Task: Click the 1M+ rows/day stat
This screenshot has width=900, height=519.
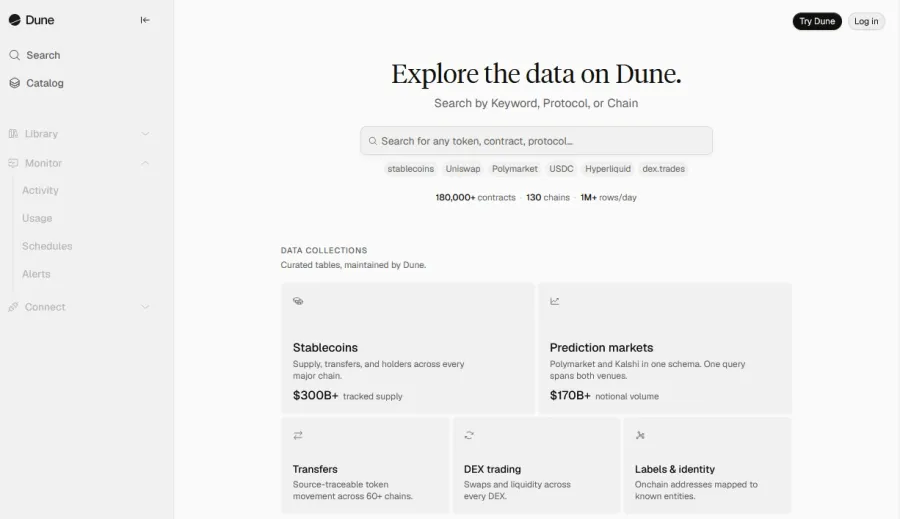Action: coord(608,197)
